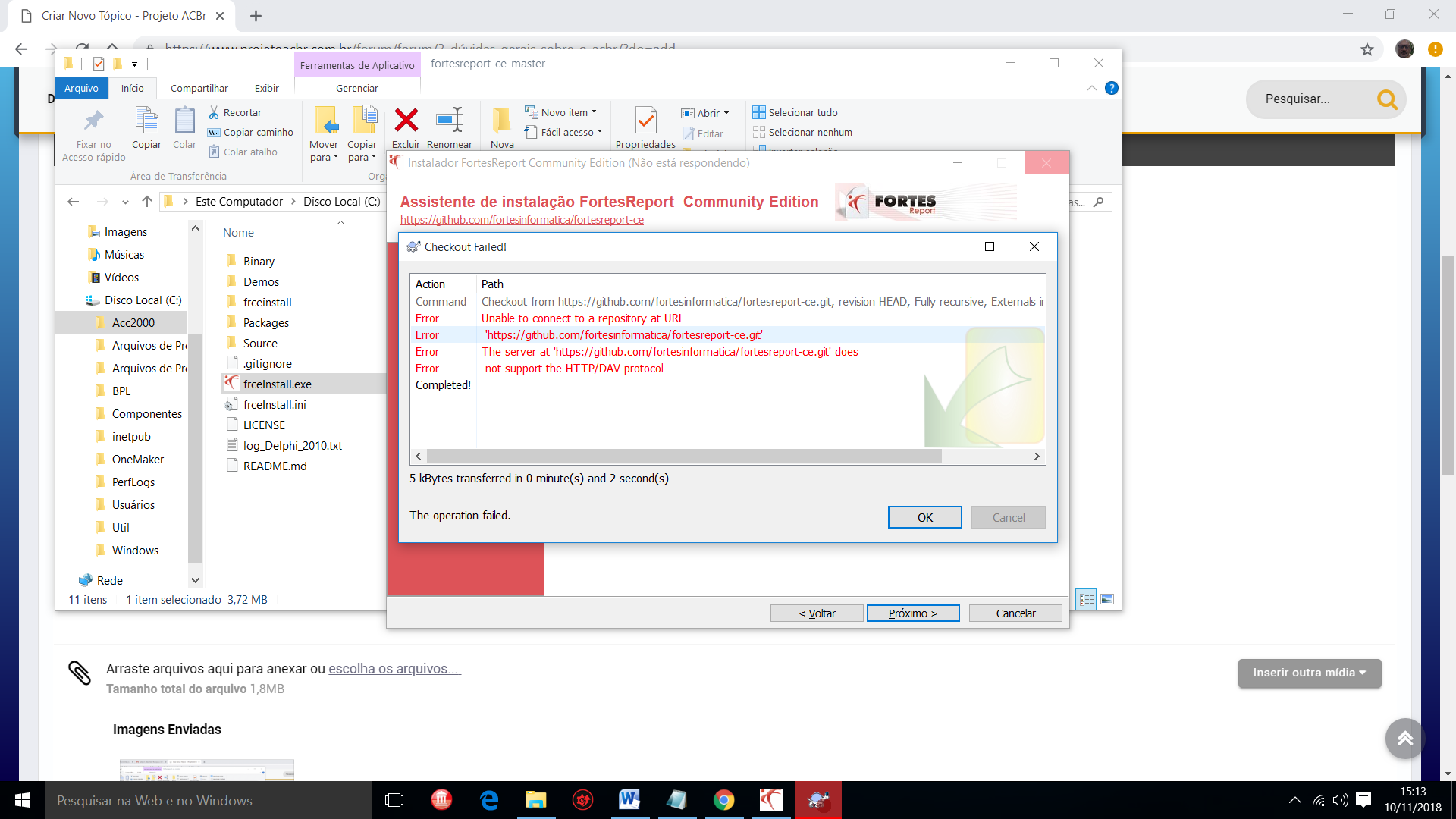Viewport: 1456px width, 819px height.
Task: Click red Excluir icon
Action: 406,120
